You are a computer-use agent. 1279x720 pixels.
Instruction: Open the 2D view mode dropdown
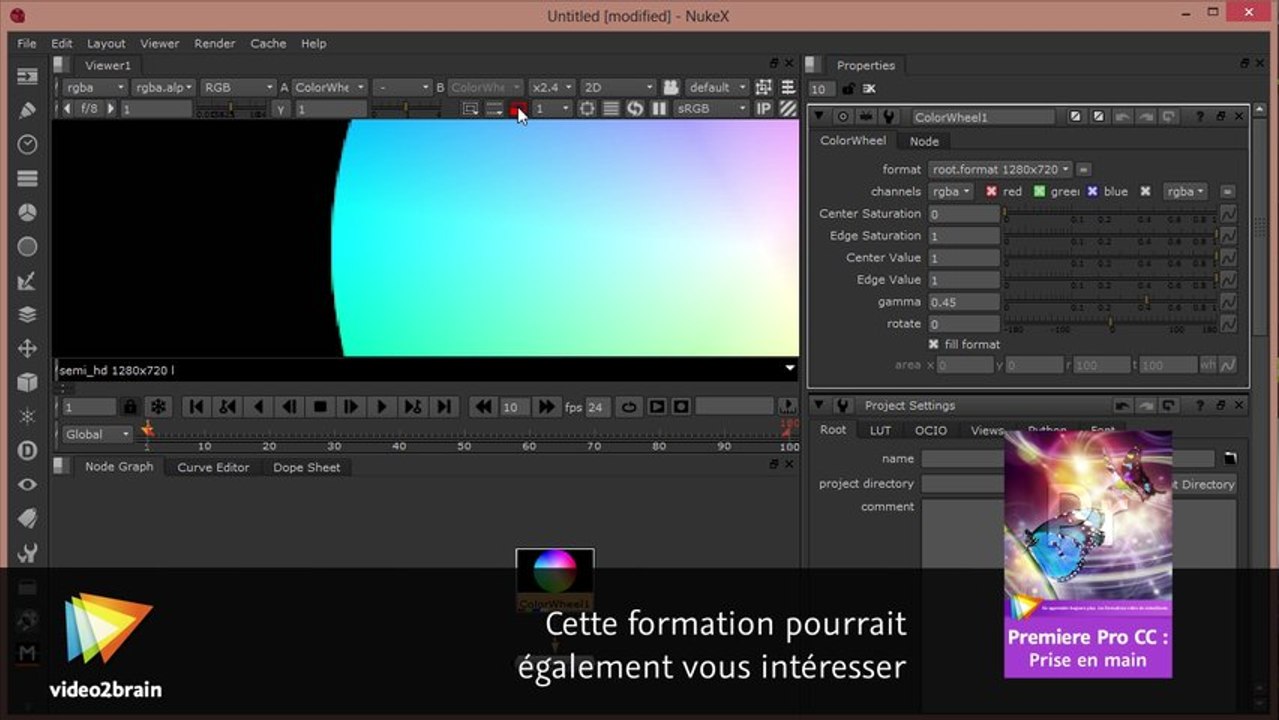[x=618, y=87]
